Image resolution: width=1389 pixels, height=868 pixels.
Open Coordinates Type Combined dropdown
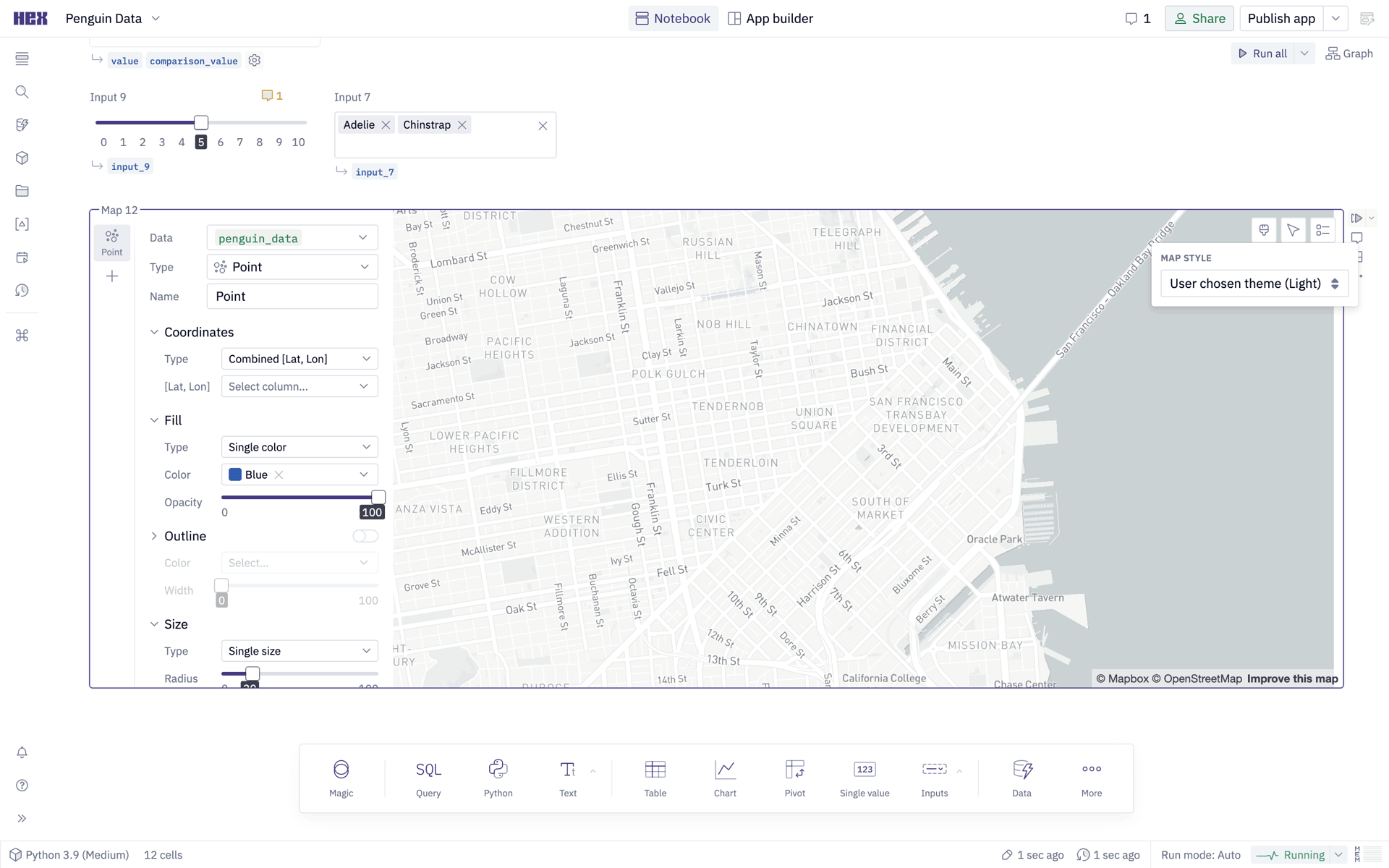point(300,359)
